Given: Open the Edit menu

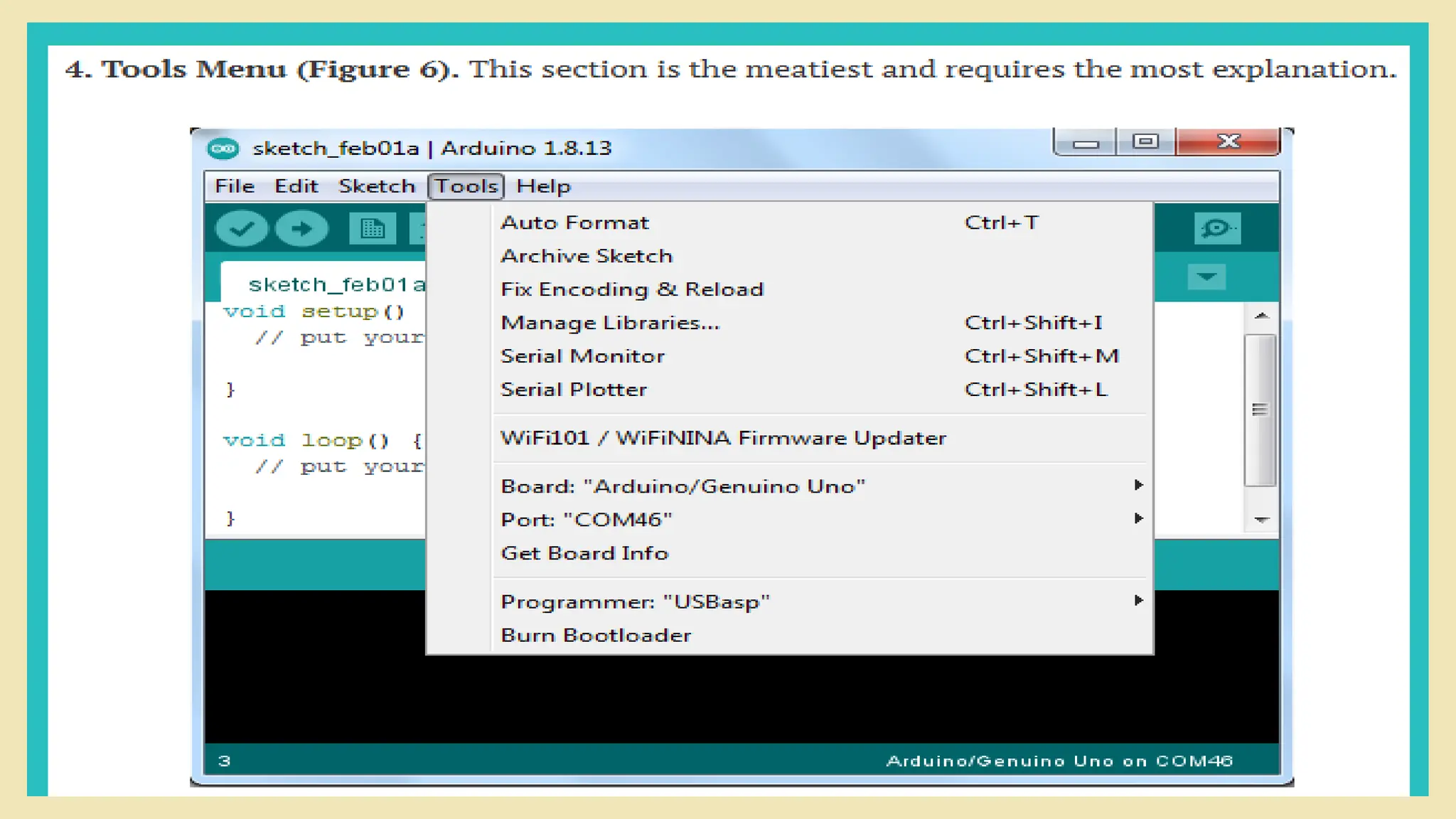Looking at the screenshot, I should pyautogui.click(x=296, y=186).
